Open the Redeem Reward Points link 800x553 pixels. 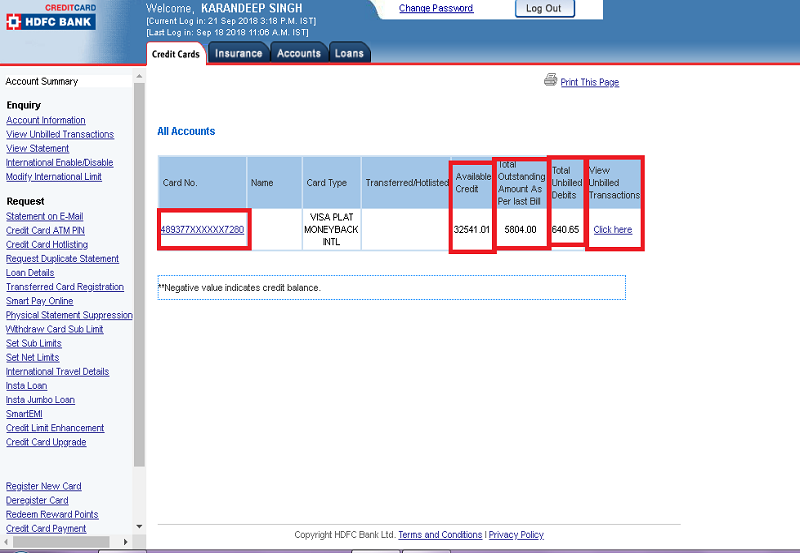coord(52,515)
